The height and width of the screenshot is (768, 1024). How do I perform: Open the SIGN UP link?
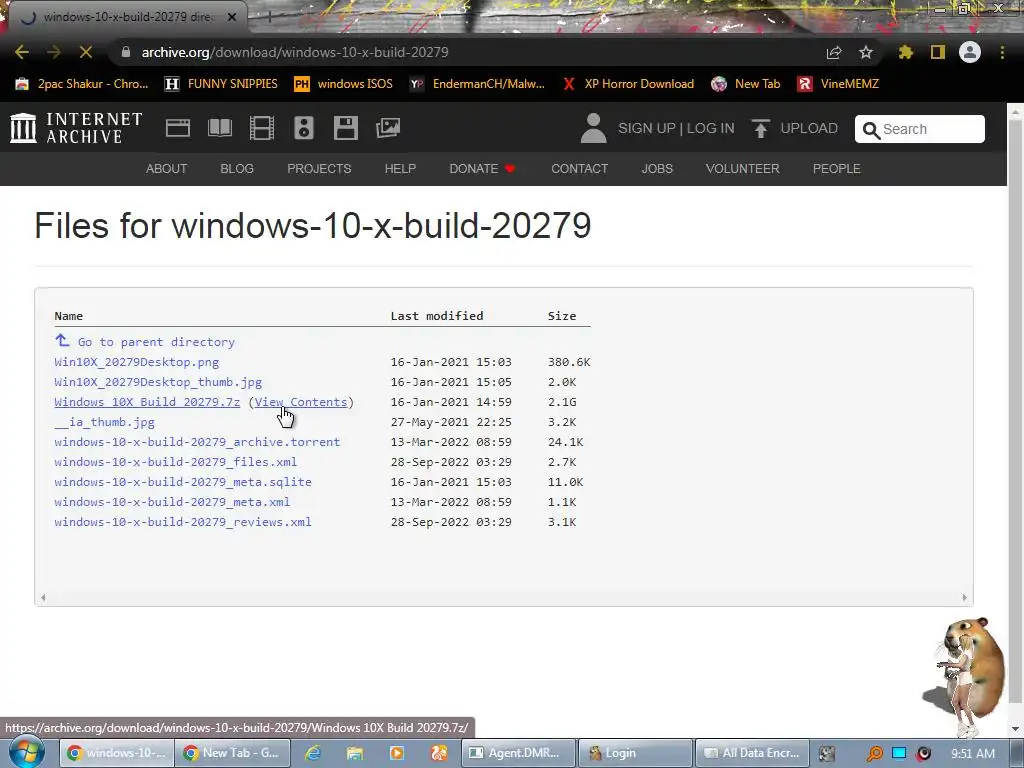[647, 128]
